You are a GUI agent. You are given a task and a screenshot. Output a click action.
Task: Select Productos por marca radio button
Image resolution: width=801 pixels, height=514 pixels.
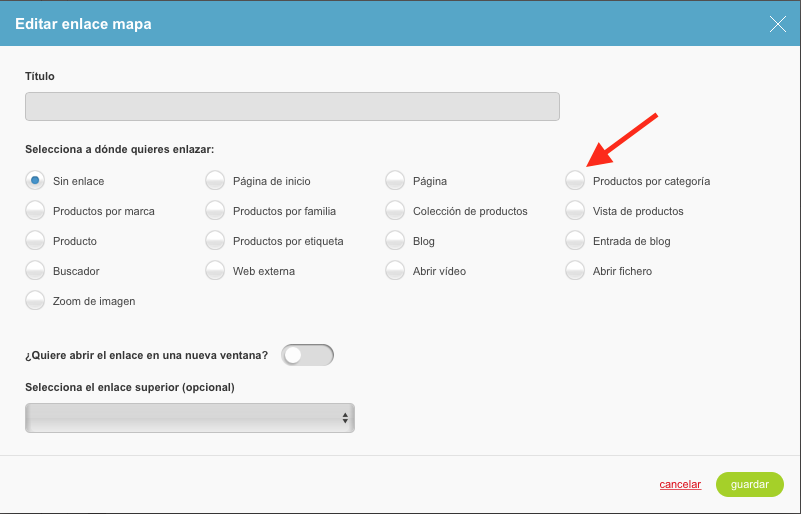click(35, 211)
